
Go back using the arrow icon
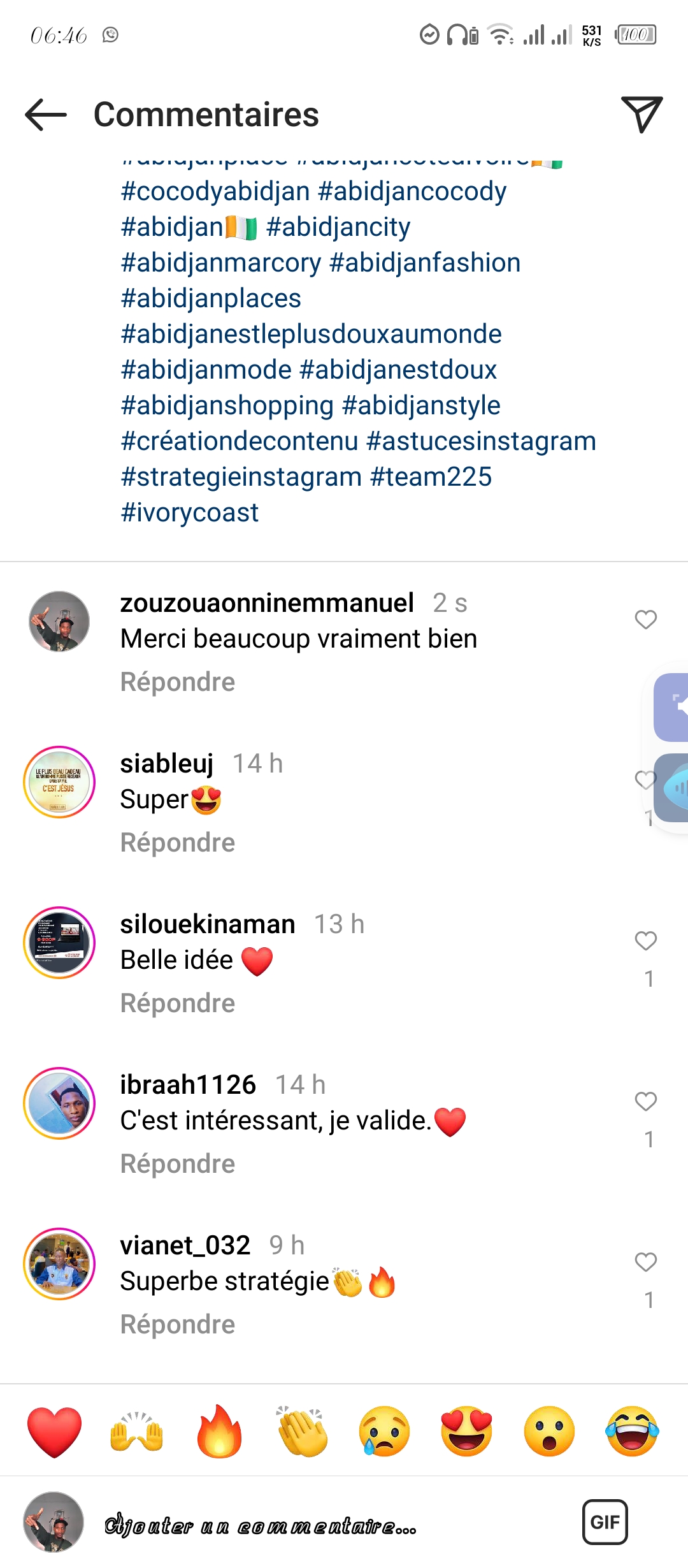[x=46, y=115]
